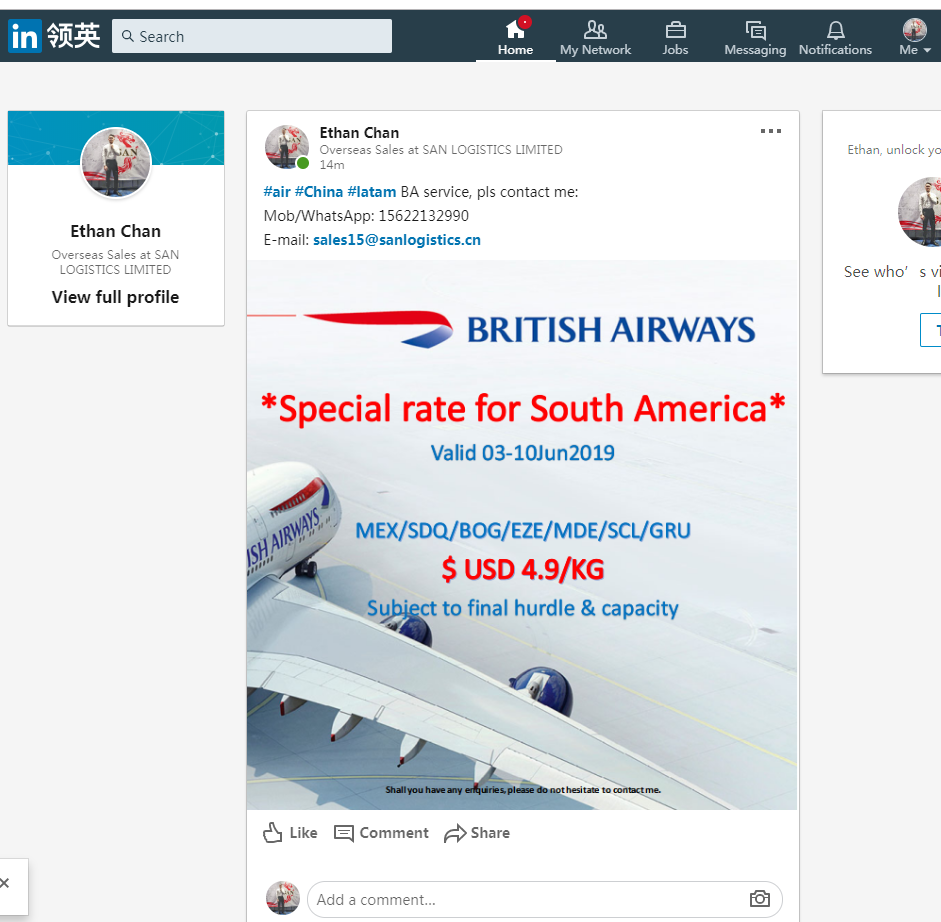Click the sales15@sanlogistics.cn email link
The image size is (941, 922).
pos(396,240)
